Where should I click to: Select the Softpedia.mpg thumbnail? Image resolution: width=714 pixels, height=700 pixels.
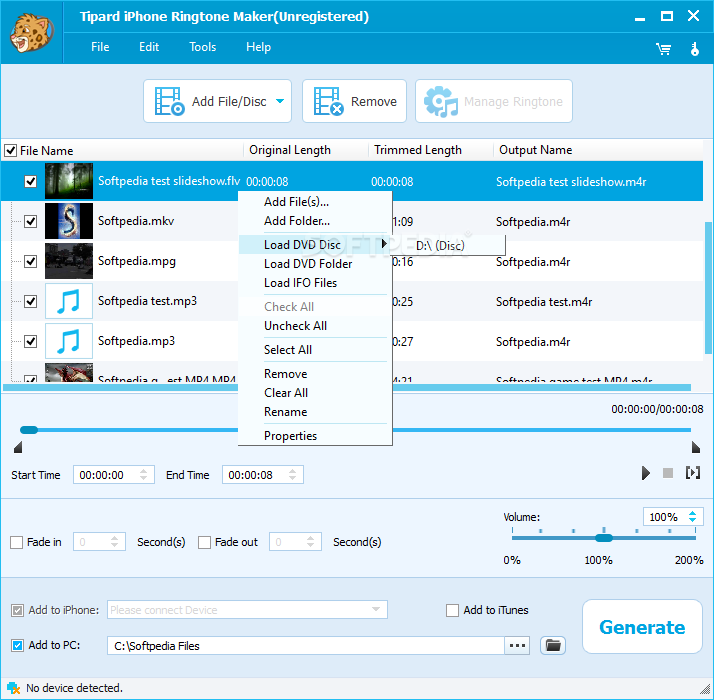click(69, 261)
